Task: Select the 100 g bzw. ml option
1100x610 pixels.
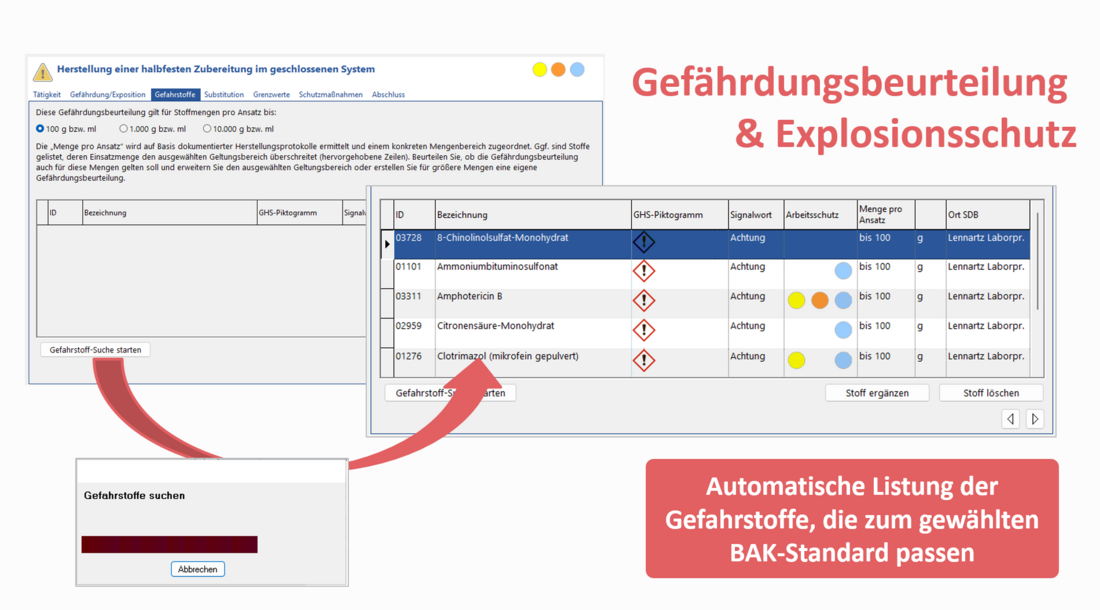Action: [40, 129]
